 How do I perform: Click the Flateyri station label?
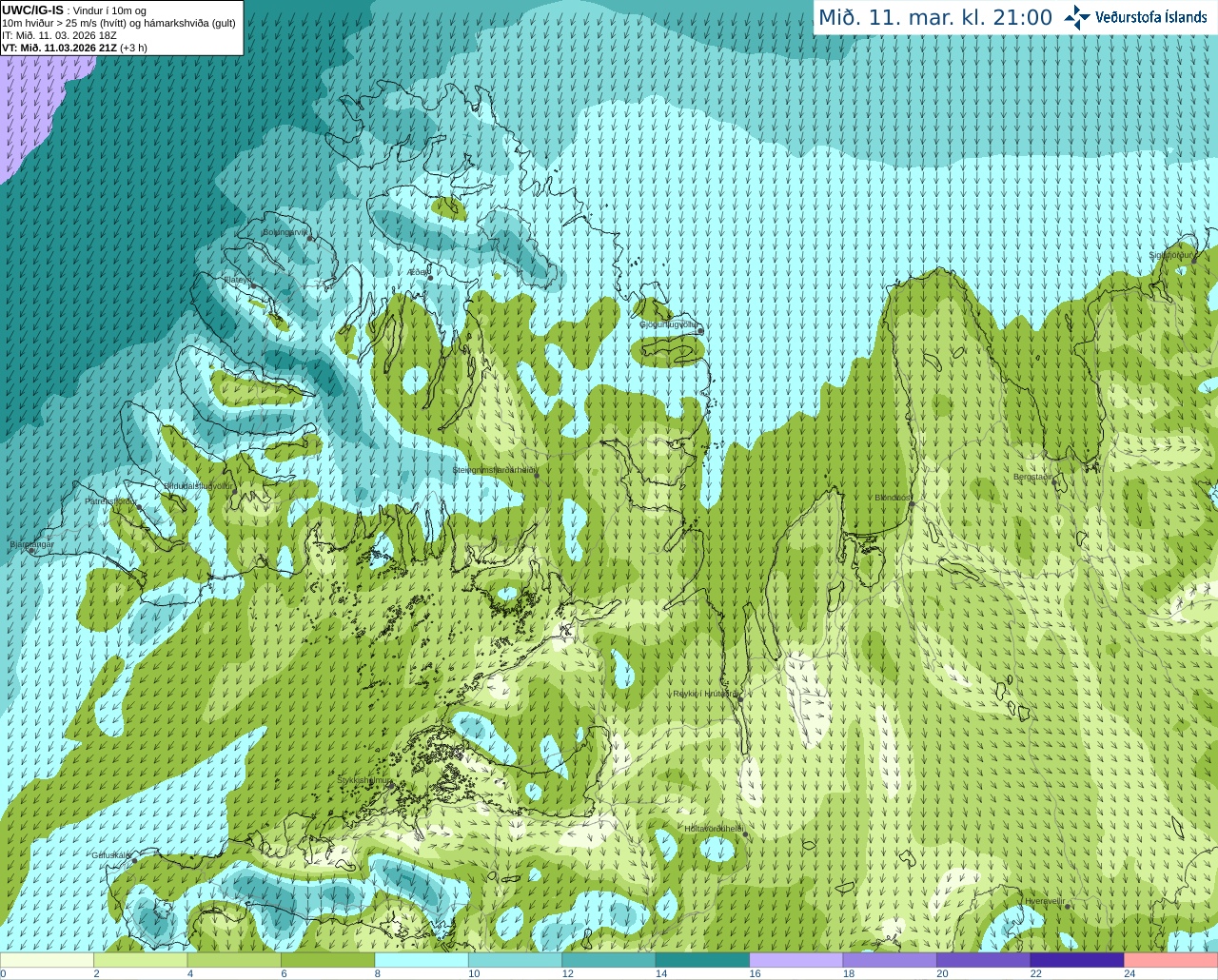[237, 280]
